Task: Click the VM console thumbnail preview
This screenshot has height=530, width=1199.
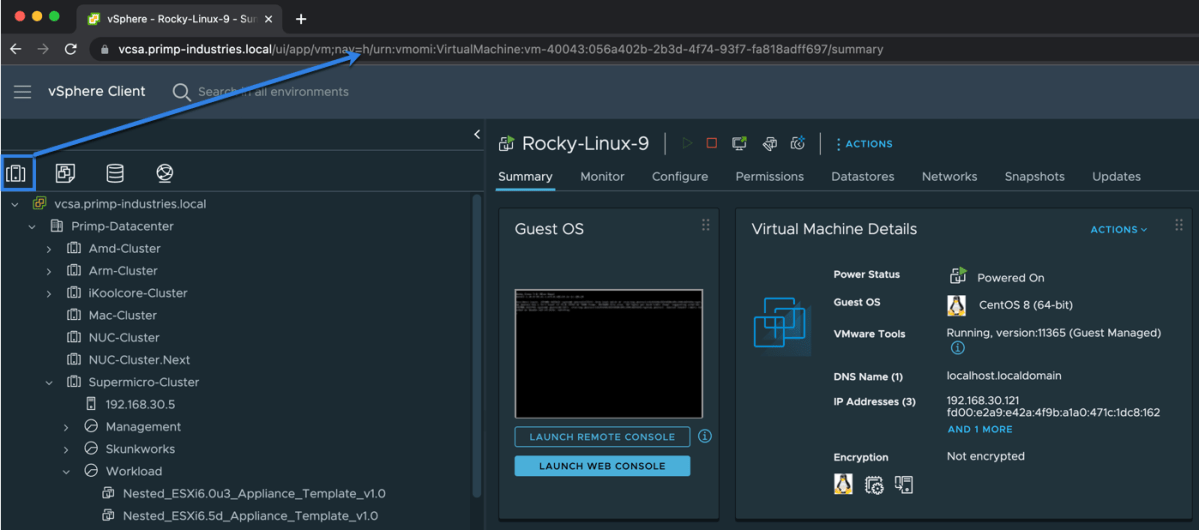Action: [x=609, y=353]
